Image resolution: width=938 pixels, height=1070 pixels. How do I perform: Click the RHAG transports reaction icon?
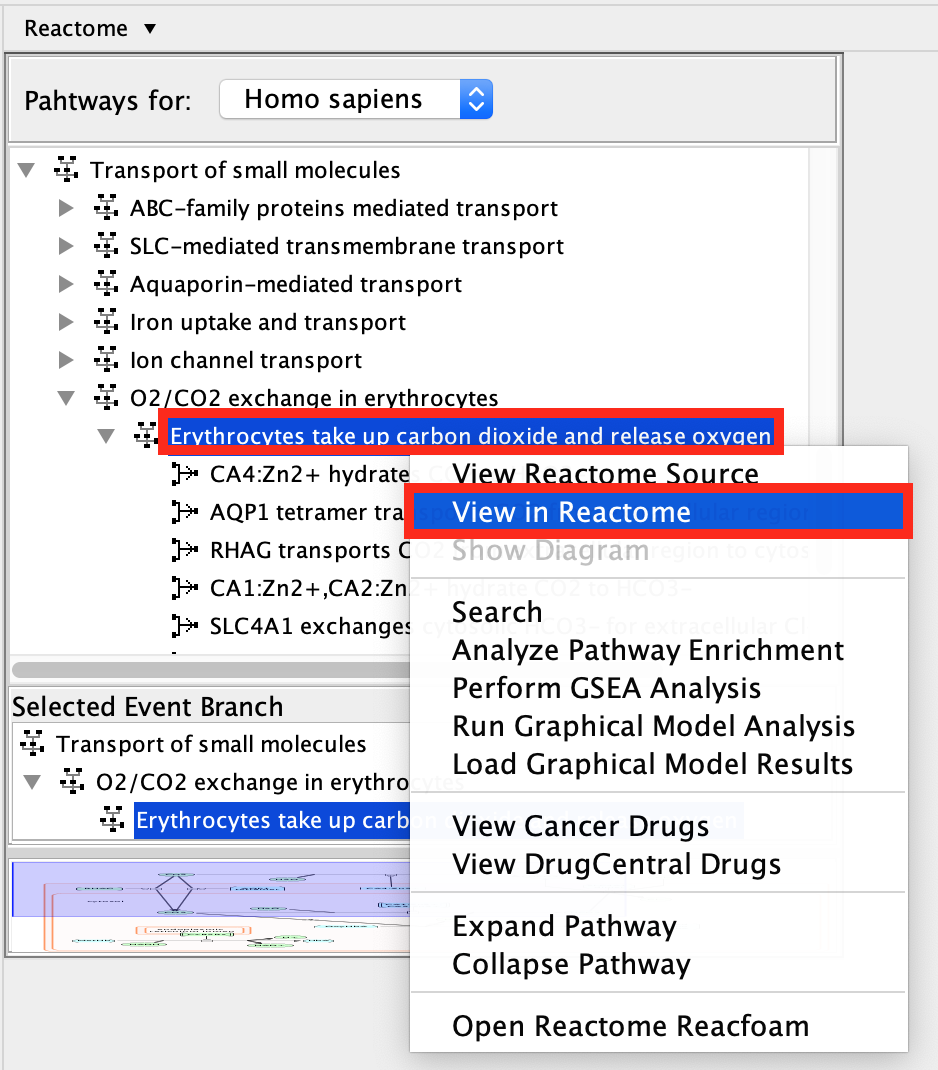coord(185,550)
